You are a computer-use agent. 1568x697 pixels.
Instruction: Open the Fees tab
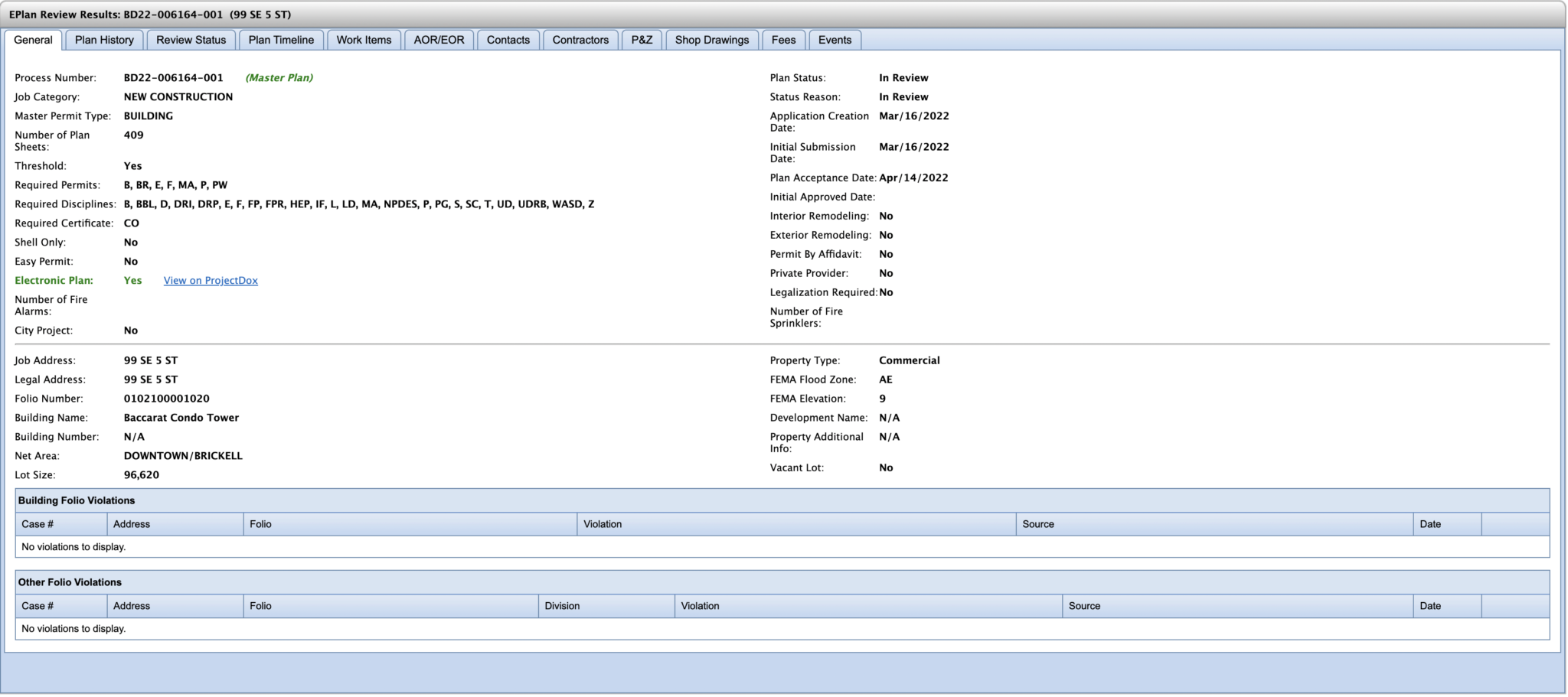[x=783, y=40]
